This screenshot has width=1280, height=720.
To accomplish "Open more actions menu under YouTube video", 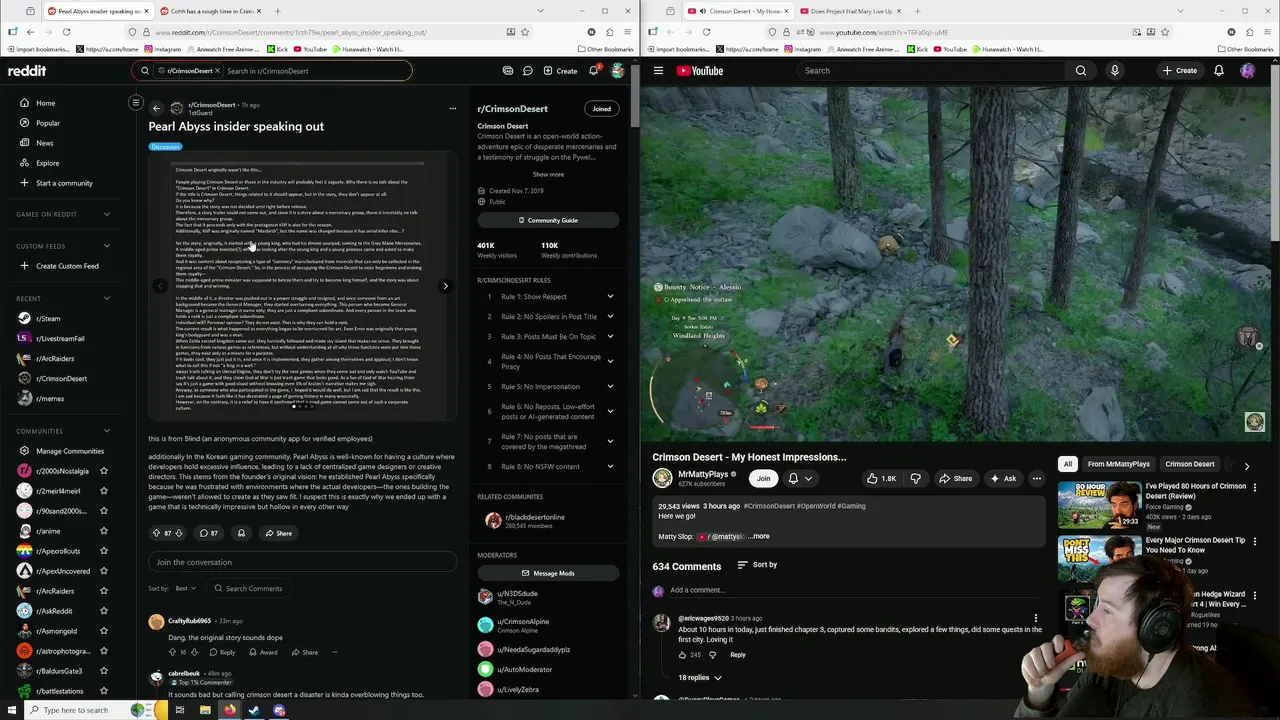I will [x=1036, y=478].
